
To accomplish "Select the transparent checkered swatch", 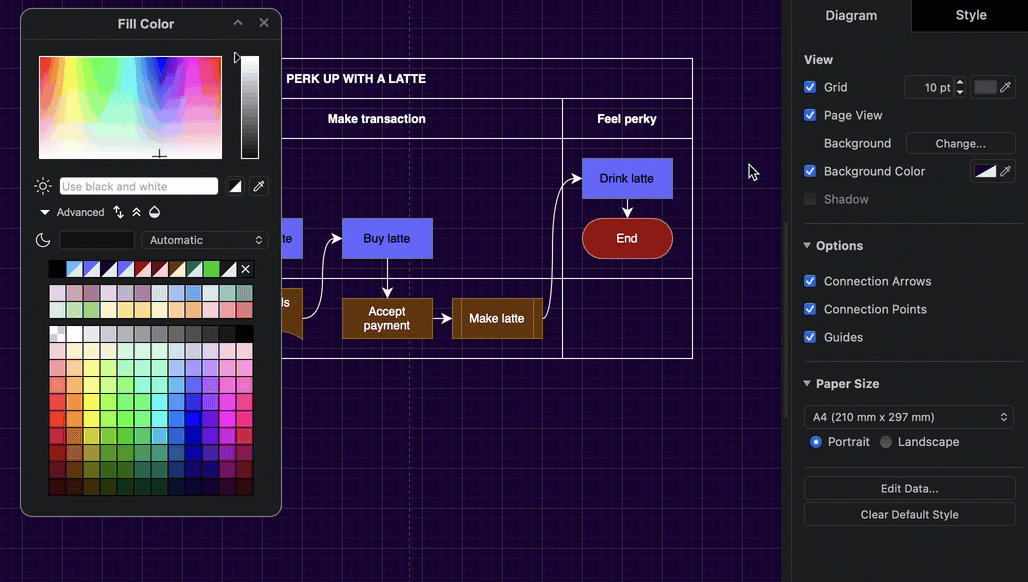I will pos(57,334).
